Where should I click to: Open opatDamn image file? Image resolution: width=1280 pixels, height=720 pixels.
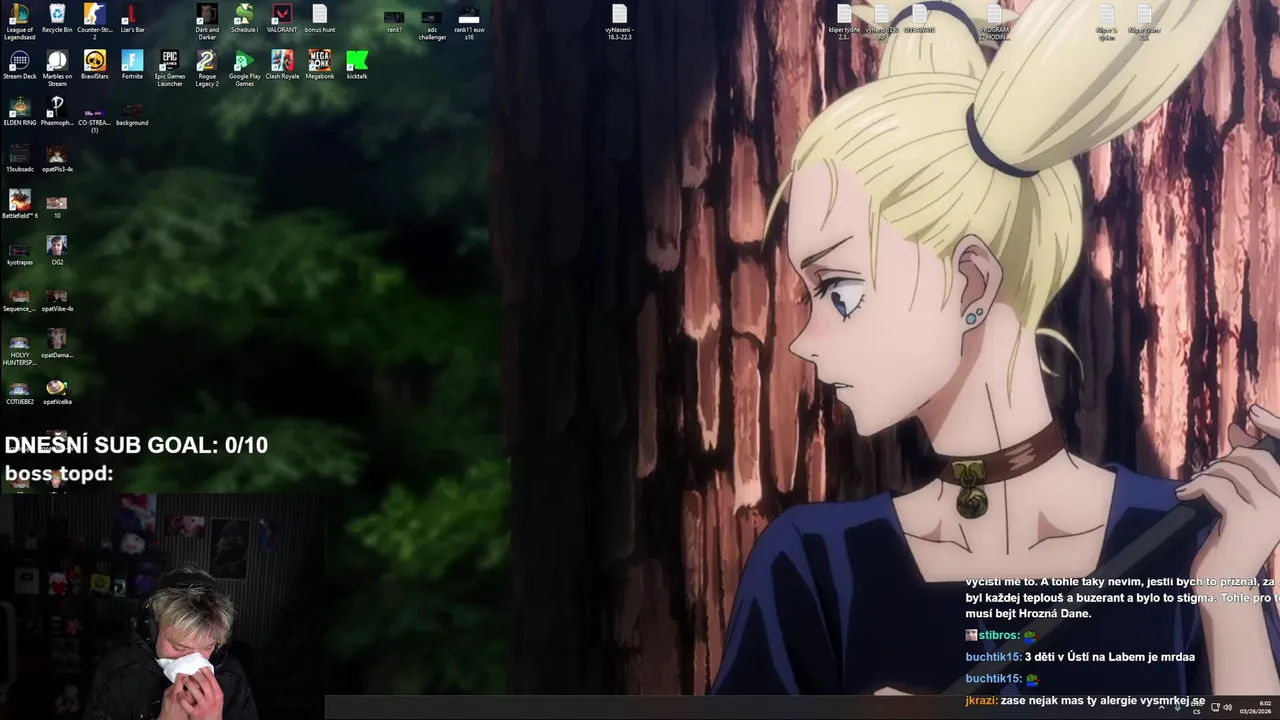click(x=57, y=343)
